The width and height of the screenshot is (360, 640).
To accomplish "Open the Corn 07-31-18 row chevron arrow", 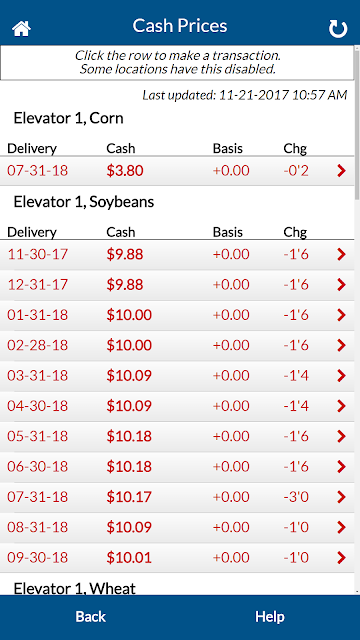I will coord(341,171).
